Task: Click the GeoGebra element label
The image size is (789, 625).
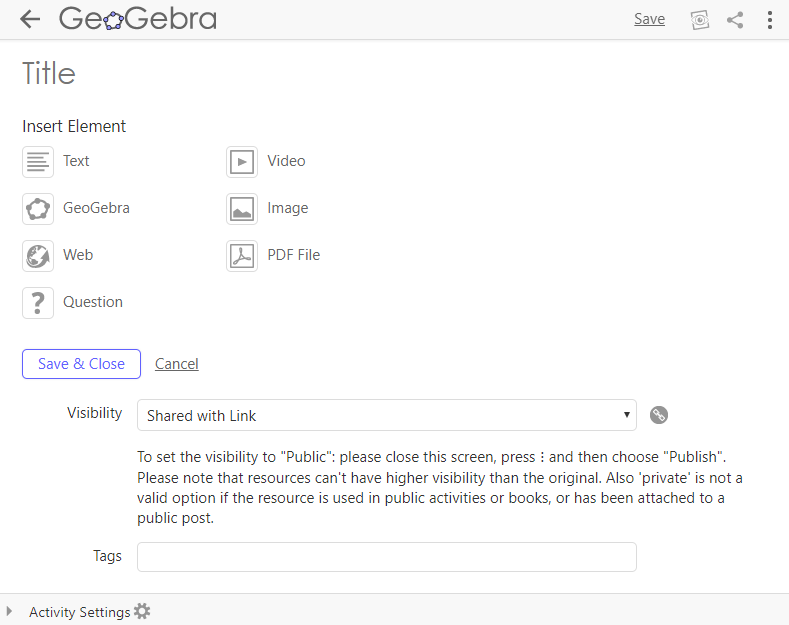Action: tap(97, 208)
